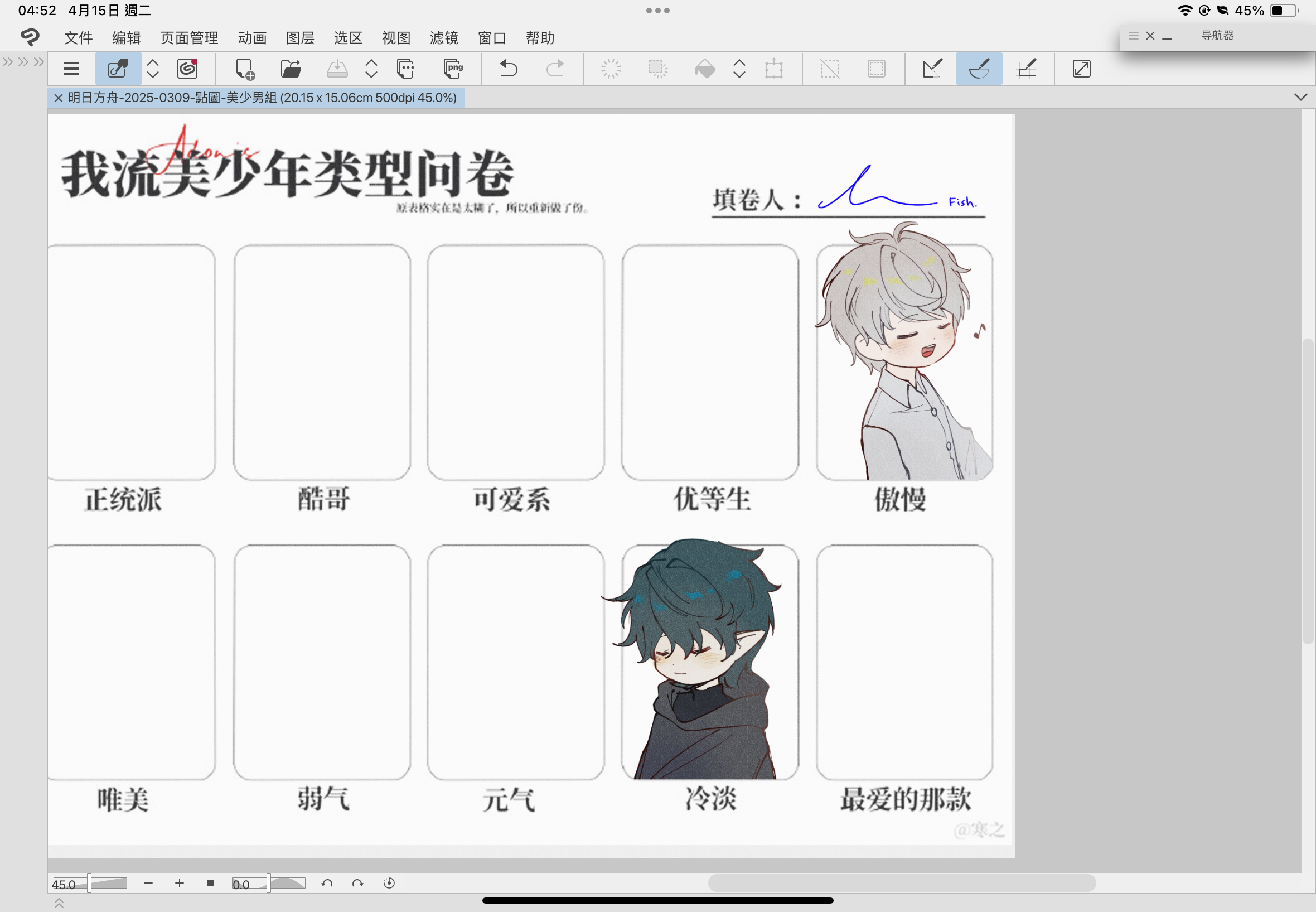Click the Open file folder icon
This screenshot has width=1316, height=912.
(291, 69)
